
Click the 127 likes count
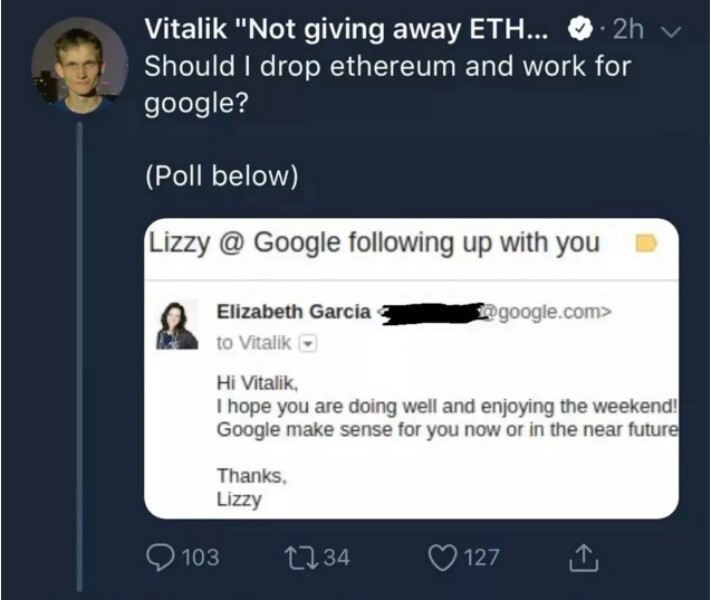pyautogui.click(x=482, y=556)
